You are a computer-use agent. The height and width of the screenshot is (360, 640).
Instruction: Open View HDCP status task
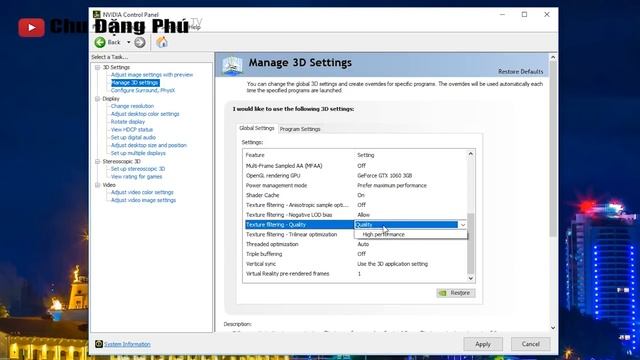tap(131, 129)
